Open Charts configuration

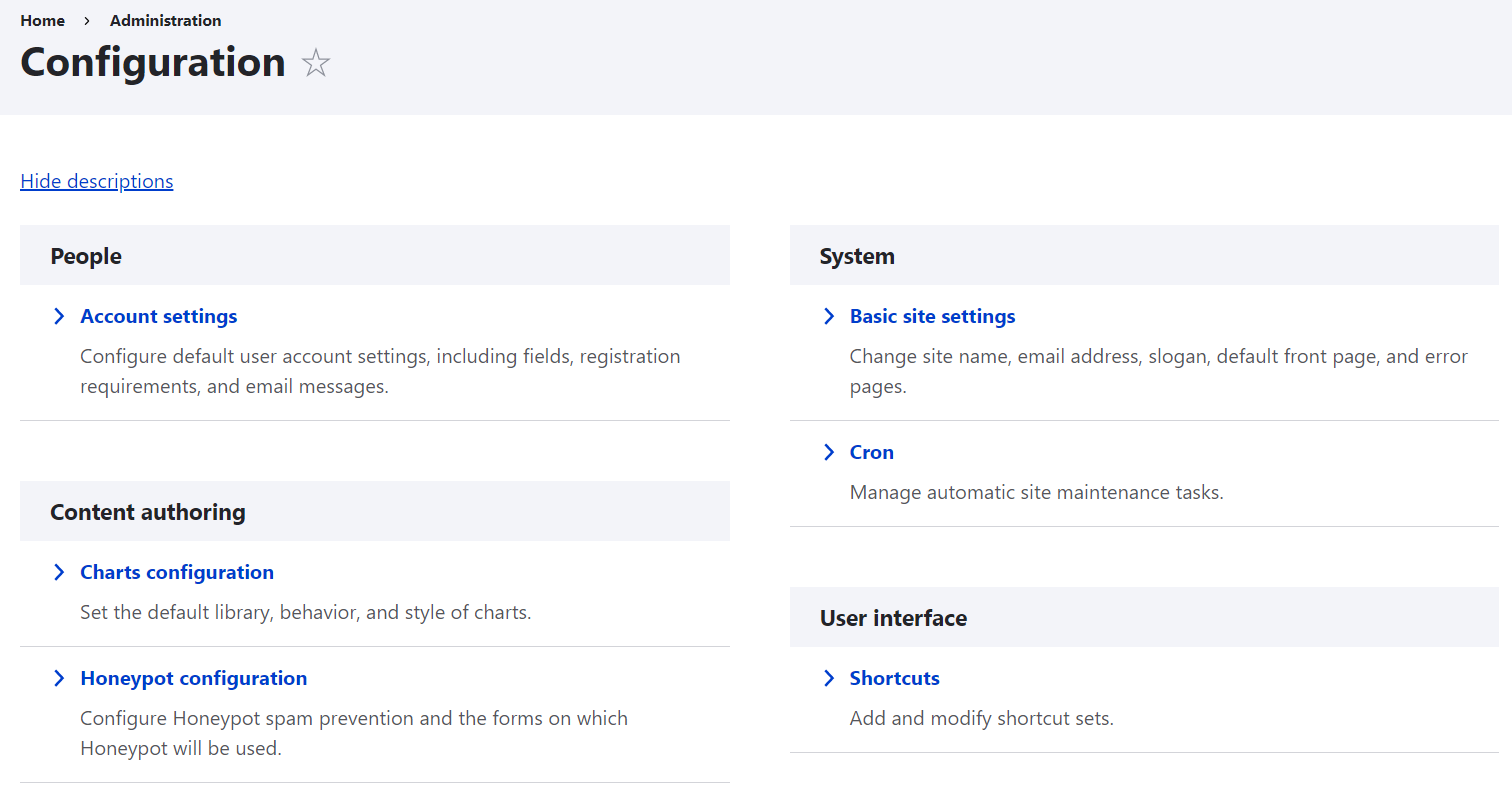176,572
